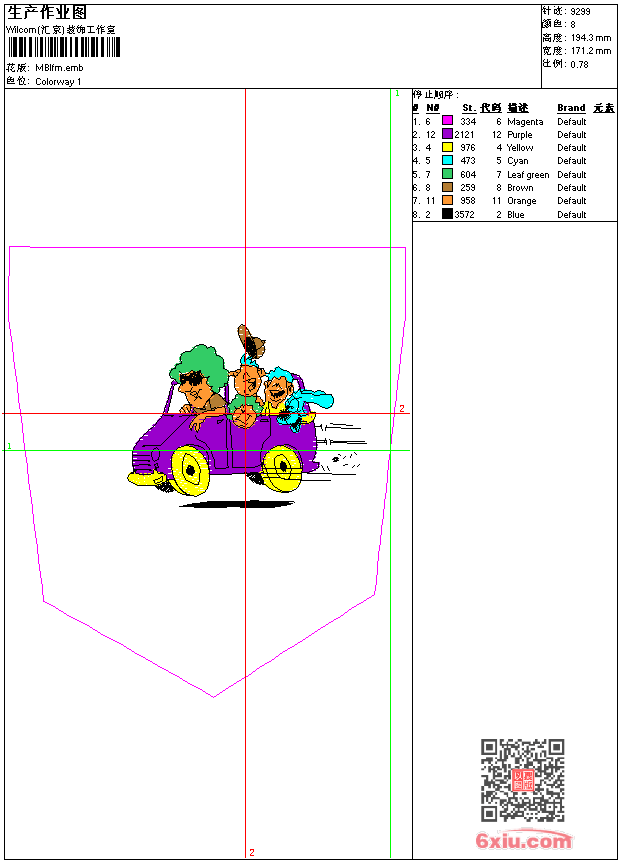Click stitch count 334 in Magenta row
This screenshot has width=620, height=860.
coord(468,122)
